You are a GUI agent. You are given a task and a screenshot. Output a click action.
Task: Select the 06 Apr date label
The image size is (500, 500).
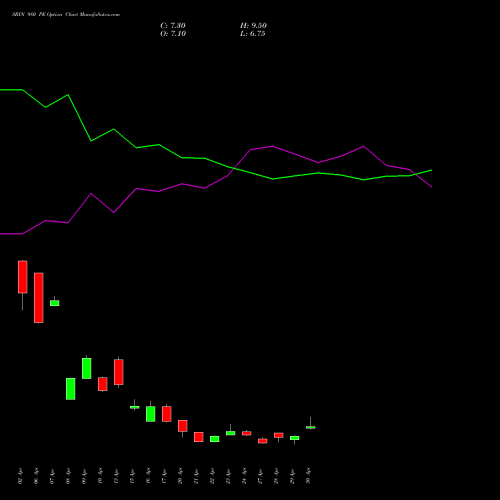pos(36,476)
